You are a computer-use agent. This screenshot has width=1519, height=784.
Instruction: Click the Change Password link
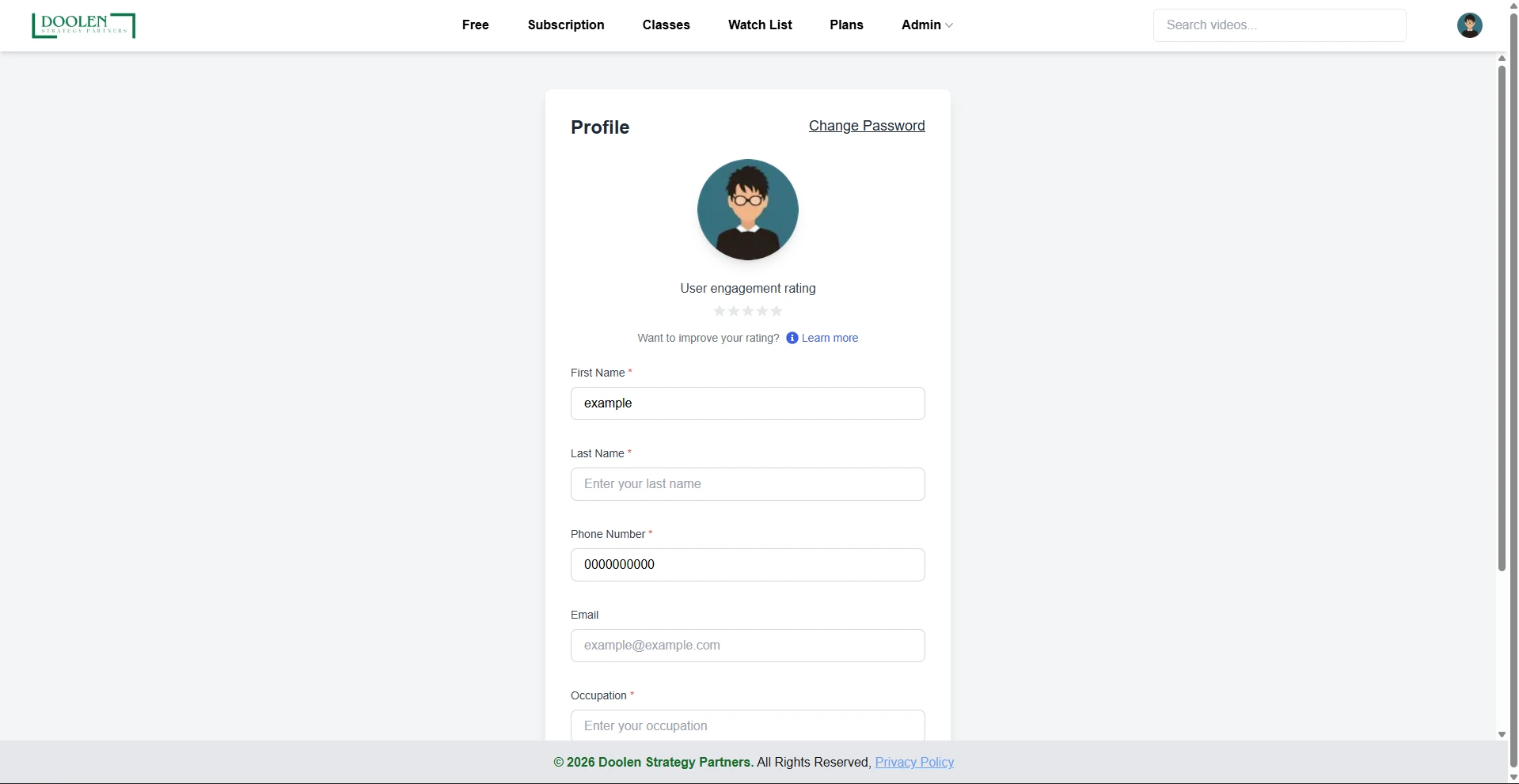867,126
